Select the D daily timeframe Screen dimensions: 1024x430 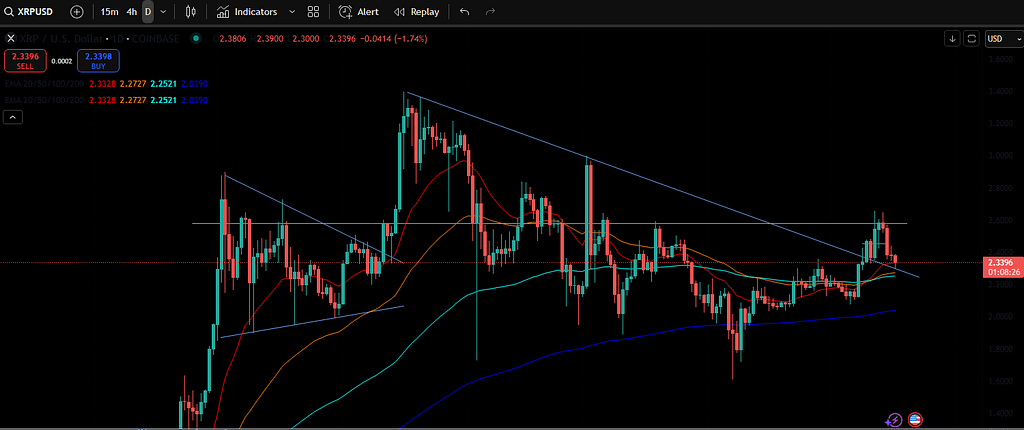[148, 12]
